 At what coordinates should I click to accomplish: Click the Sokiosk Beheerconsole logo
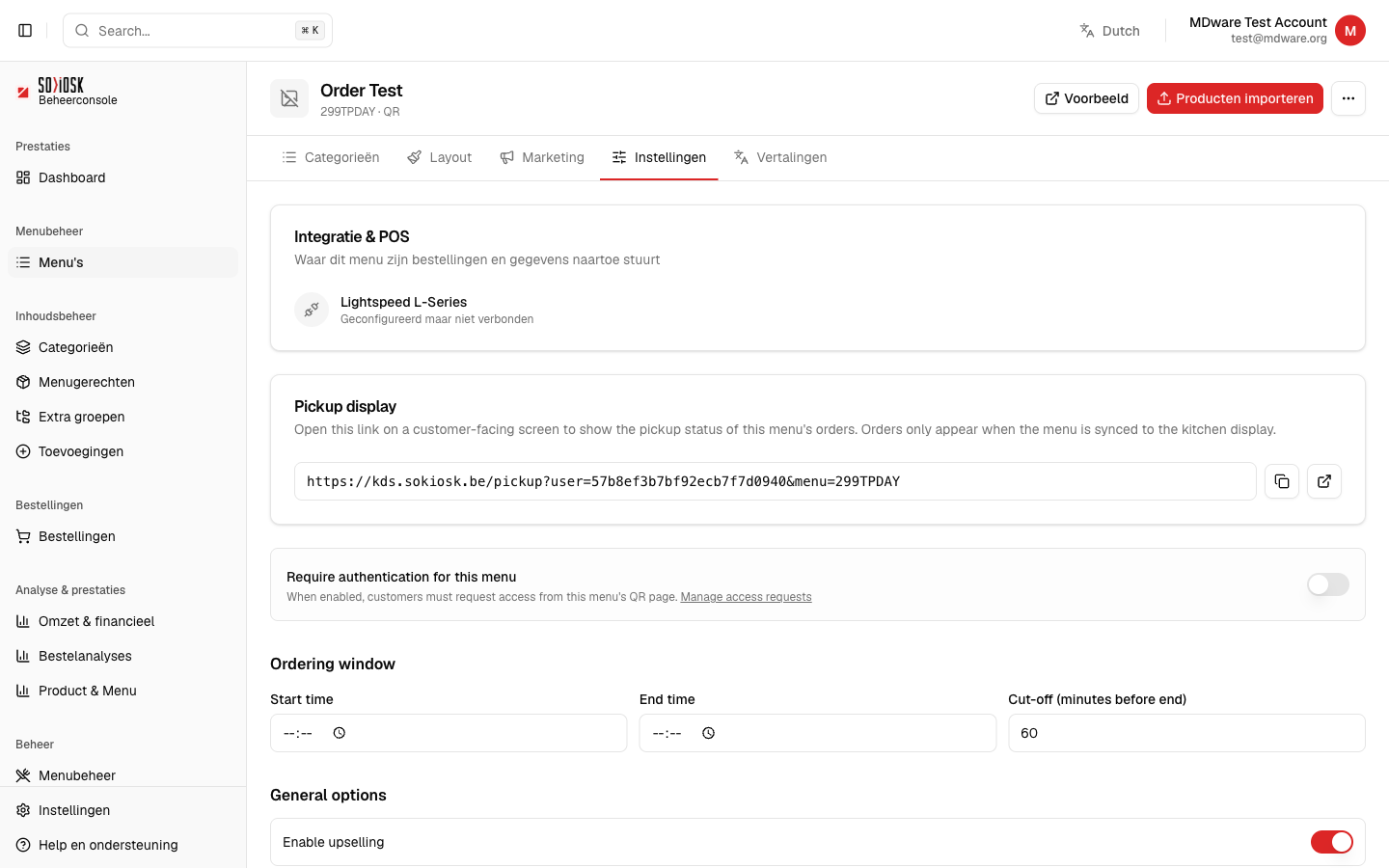coord(68,92)
